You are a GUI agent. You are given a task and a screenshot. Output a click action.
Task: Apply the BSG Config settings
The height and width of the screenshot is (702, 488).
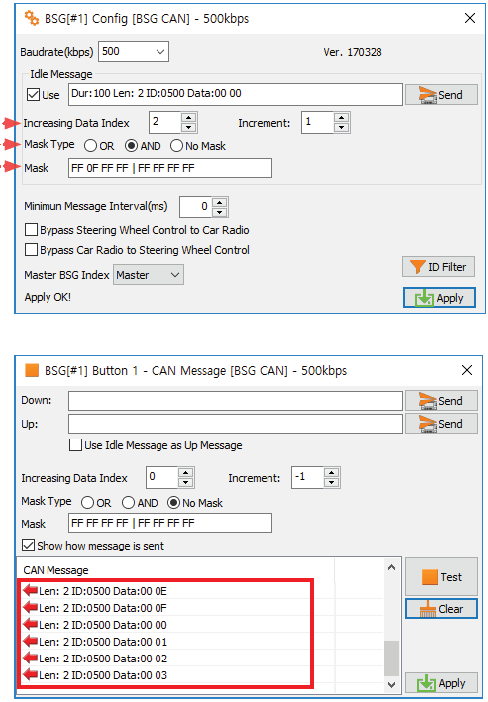[439, 298]
